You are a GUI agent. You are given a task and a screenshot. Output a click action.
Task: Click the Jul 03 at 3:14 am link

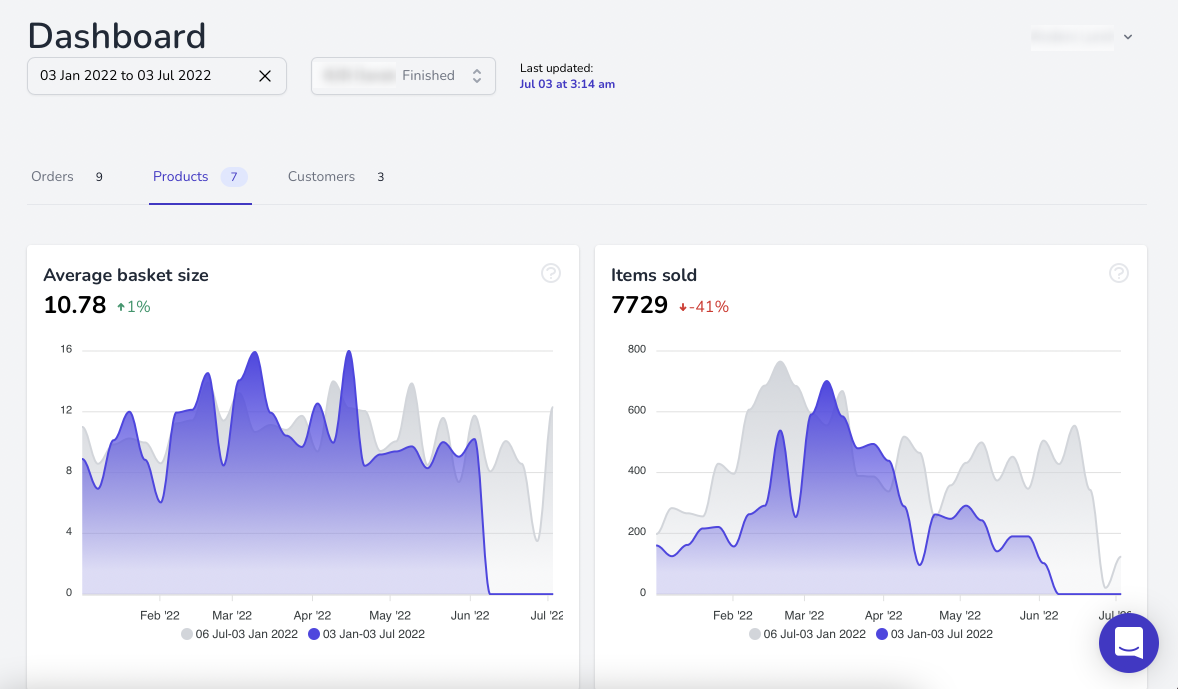point(567,84)
